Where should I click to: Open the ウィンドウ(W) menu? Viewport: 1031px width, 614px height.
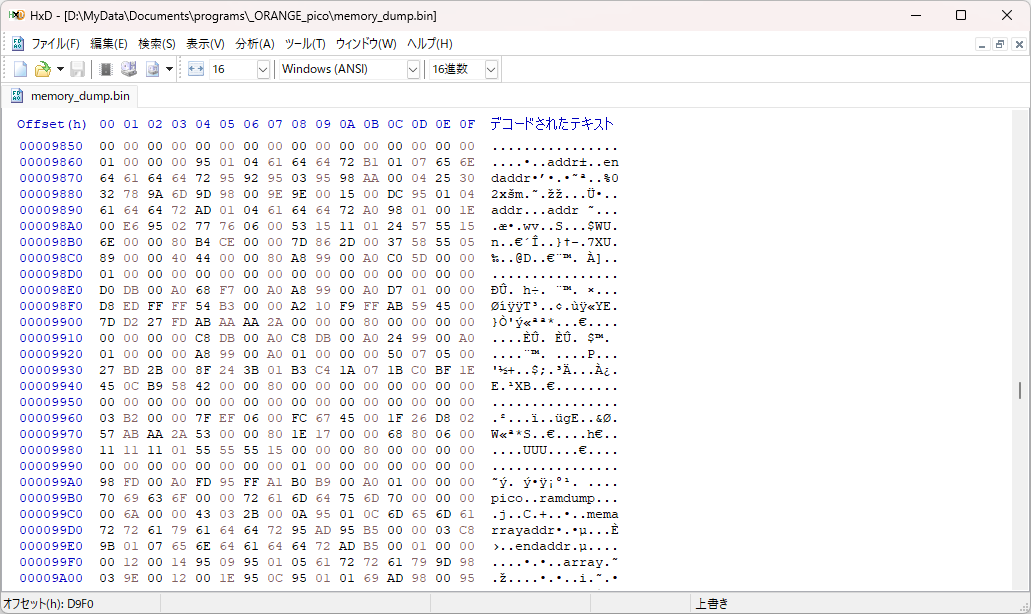(366, 43)
